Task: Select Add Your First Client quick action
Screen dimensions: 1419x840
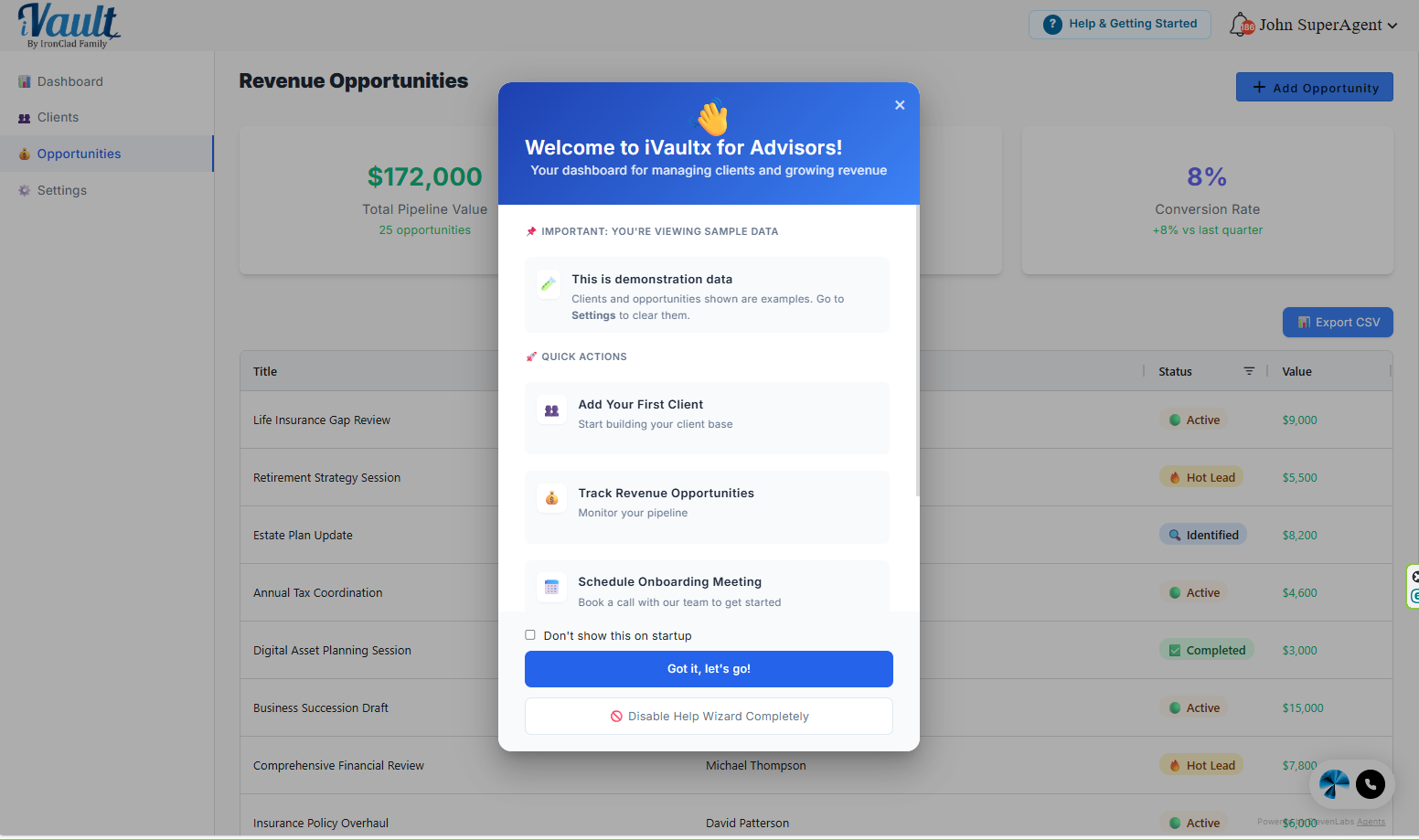Action: click(x=707, y=418)
